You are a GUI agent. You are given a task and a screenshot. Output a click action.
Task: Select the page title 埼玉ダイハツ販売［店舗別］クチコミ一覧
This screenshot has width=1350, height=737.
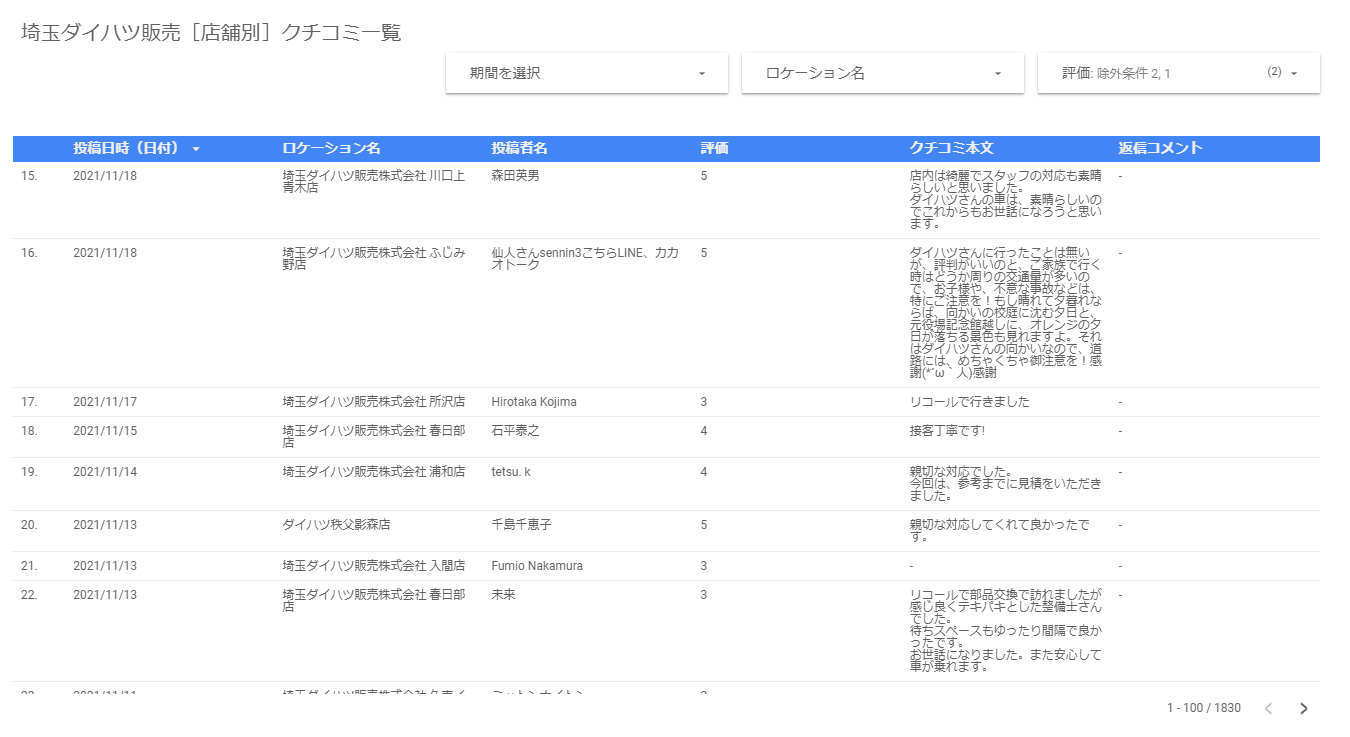coord(211,32)
